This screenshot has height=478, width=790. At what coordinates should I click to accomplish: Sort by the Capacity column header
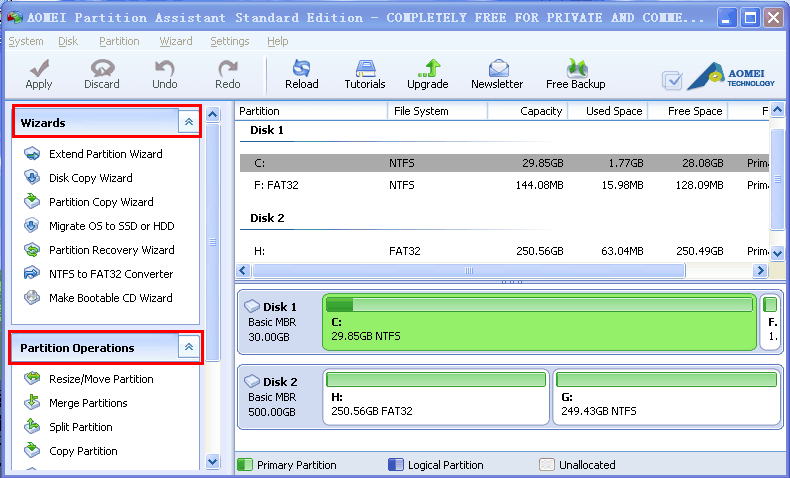[528, 111]
